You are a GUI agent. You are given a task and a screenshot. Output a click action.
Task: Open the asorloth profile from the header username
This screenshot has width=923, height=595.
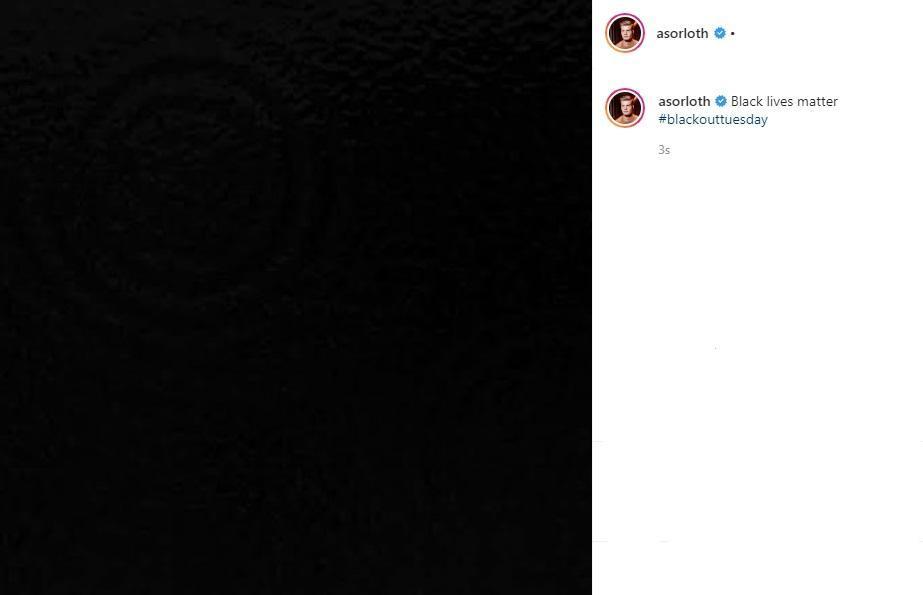pos(682,34)
